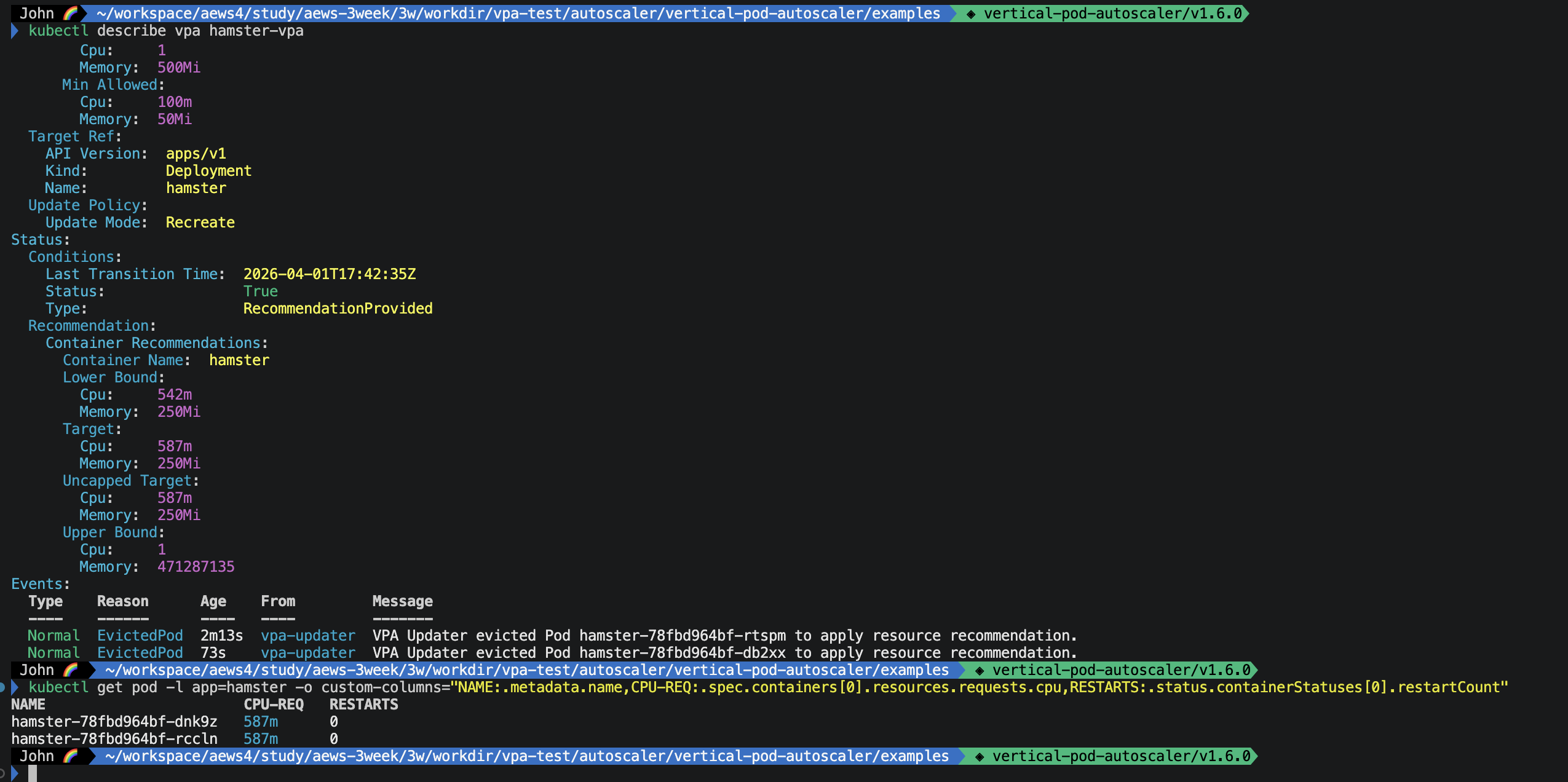The image size is (1568, 782).
Task: Click pod name hamster-78fbd964bf-rccln
Action: coord(114,738)
